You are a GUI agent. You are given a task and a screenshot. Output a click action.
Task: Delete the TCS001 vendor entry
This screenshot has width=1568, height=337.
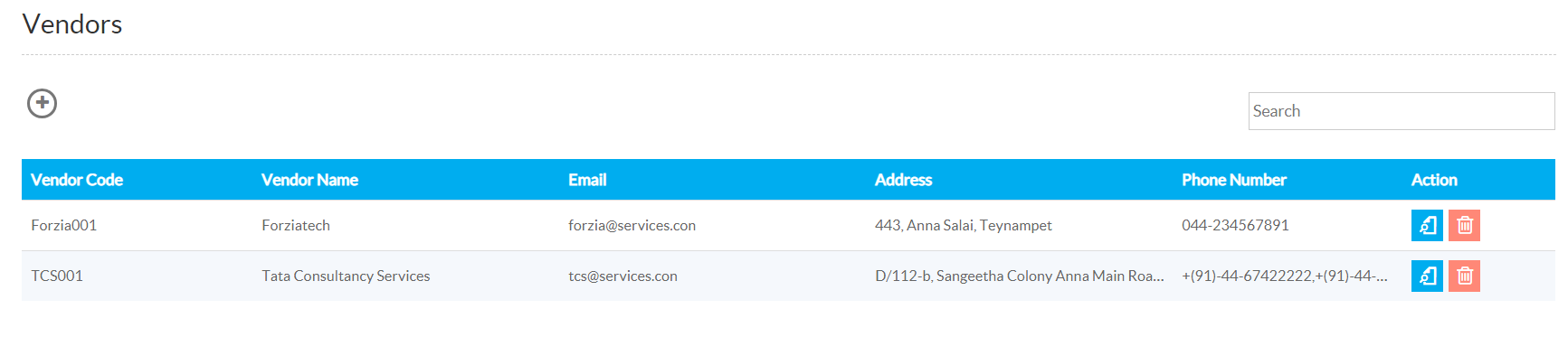tap(1464, 276)
